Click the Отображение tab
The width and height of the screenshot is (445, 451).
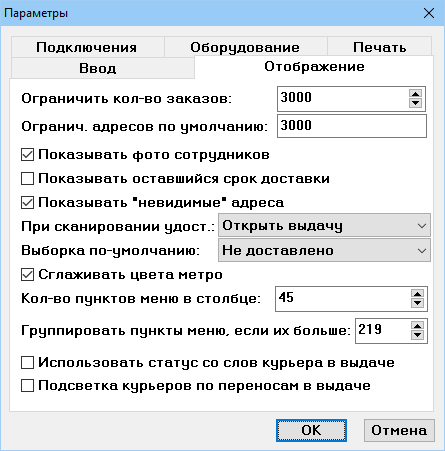point(314,67)
